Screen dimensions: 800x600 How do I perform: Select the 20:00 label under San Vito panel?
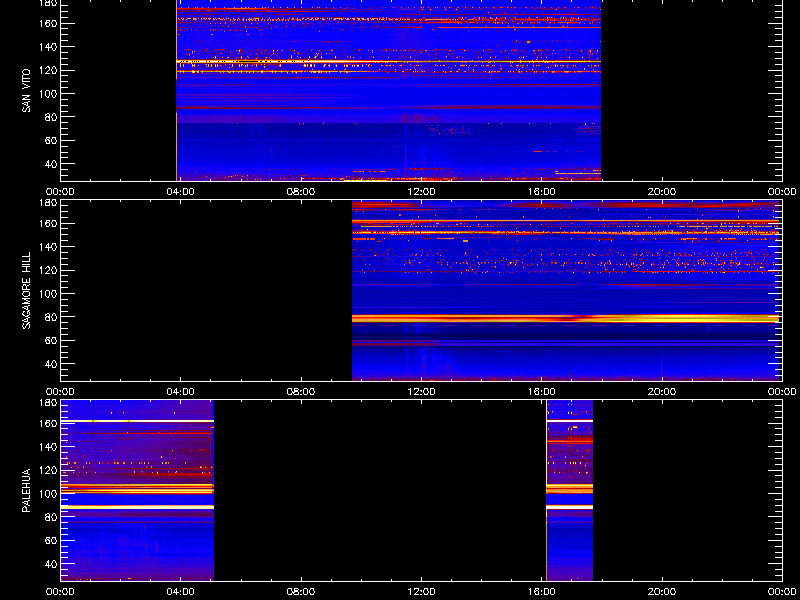(662, 192)
